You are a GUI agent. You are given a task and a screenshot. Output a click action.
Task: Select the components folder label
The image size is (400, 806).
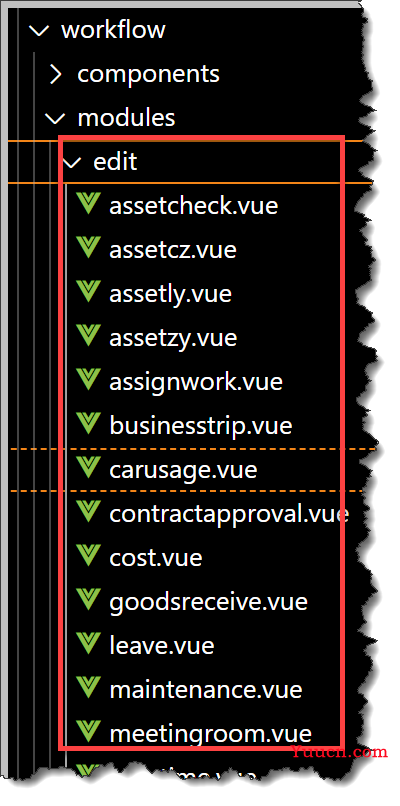(149, 75)
